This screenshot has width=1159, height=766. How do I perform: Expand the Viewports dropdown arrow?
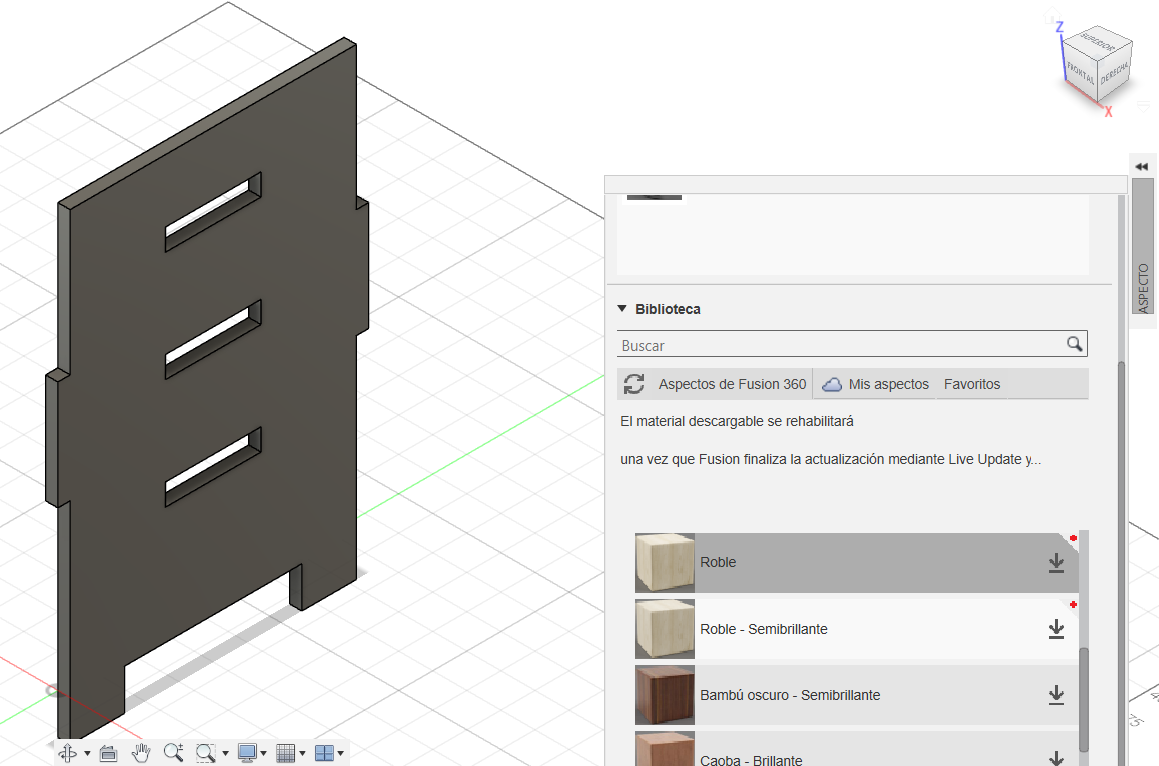coord(341,753)
